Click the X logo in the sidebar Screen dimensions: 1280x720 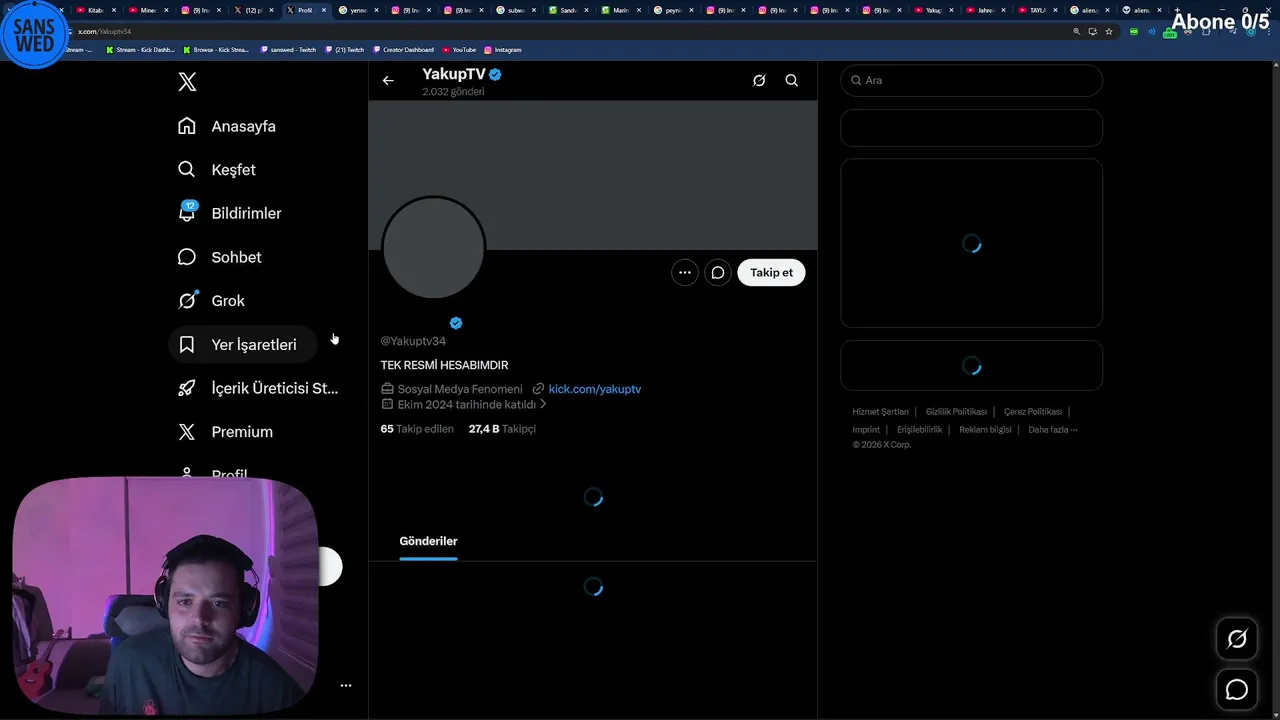[187, 82]
